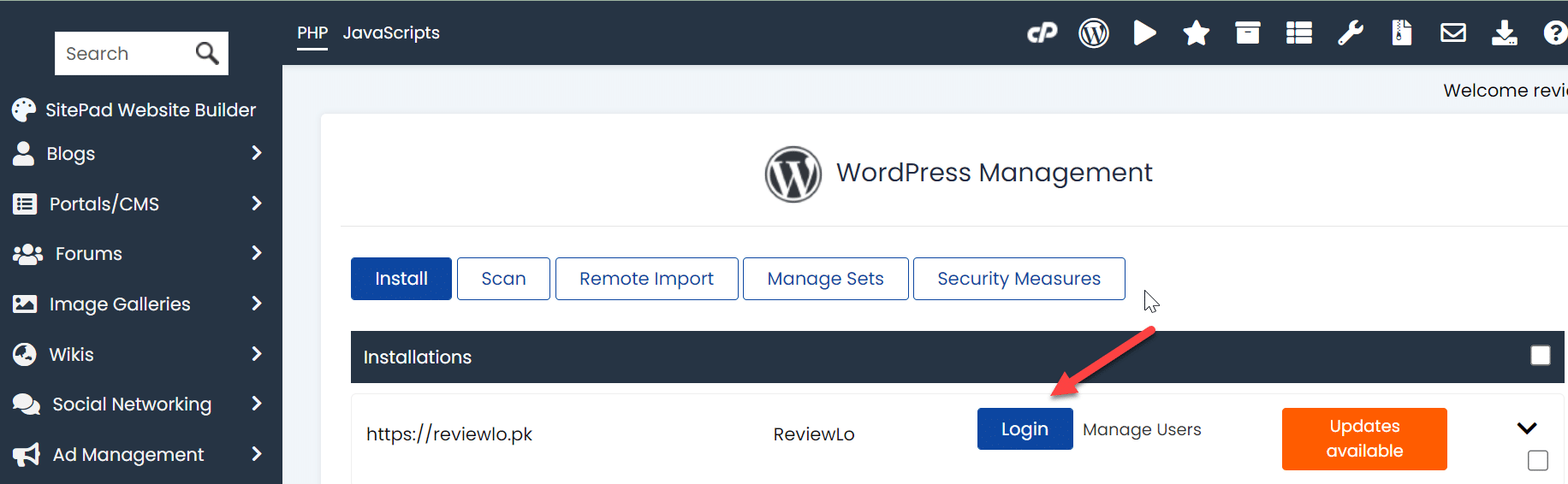Screen dimensions: 1568x484
Task: Click the Updates available button
Action: (x=1364, y=439)
